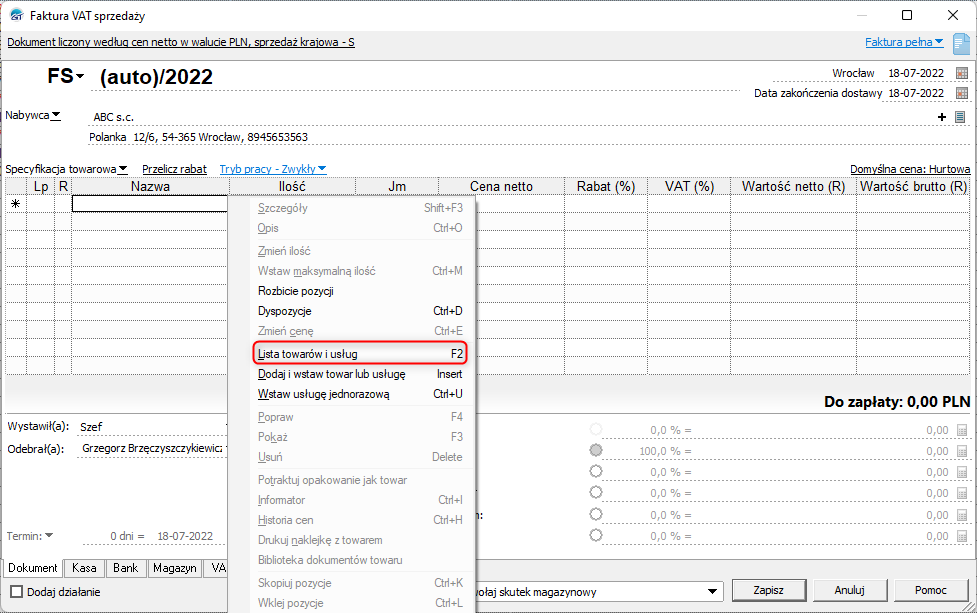Open calculator icon in 100,0 % payment row
The height and width of the screenshot is (613, 977).
961,452
